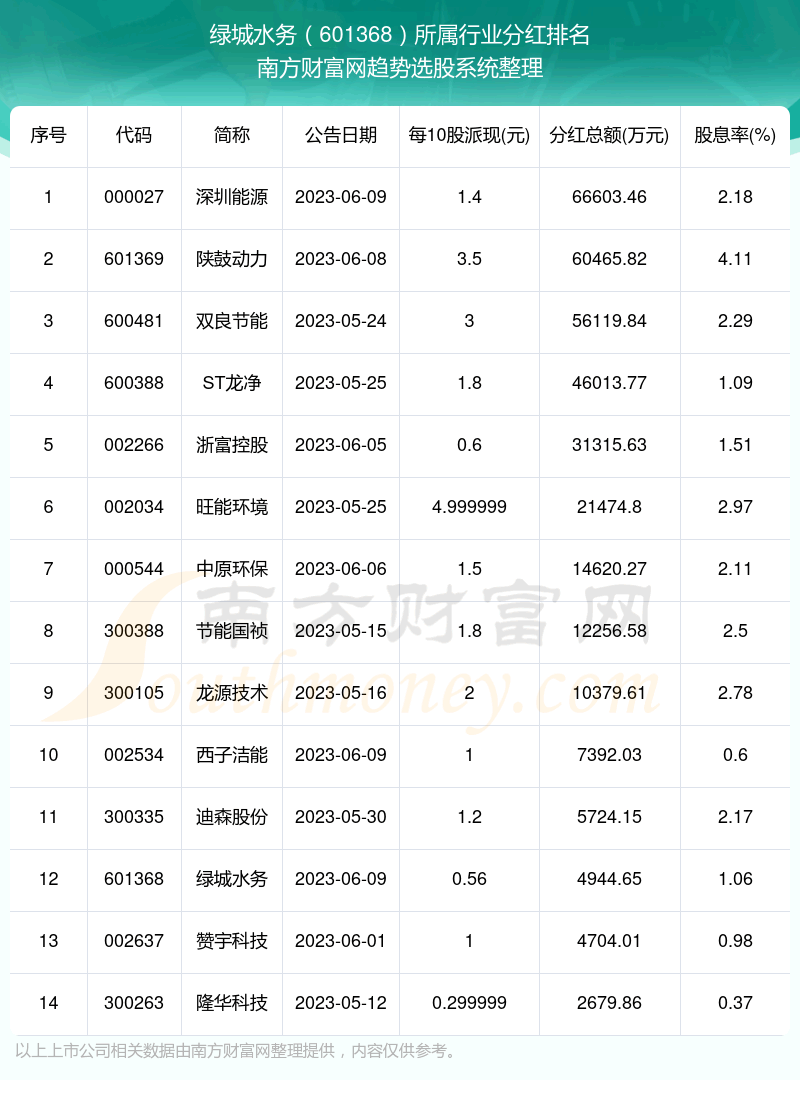
Task: Select the 代码 column header
Action: point(134,135)
